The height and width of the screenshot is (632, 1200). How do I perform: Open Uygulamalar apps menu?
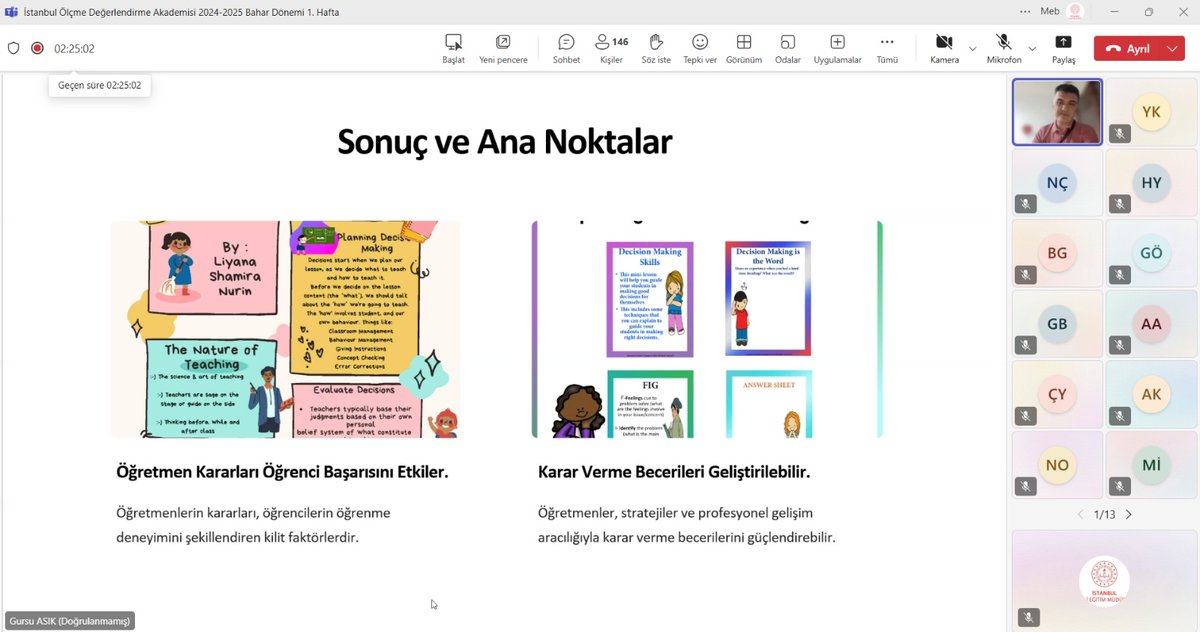837,48
